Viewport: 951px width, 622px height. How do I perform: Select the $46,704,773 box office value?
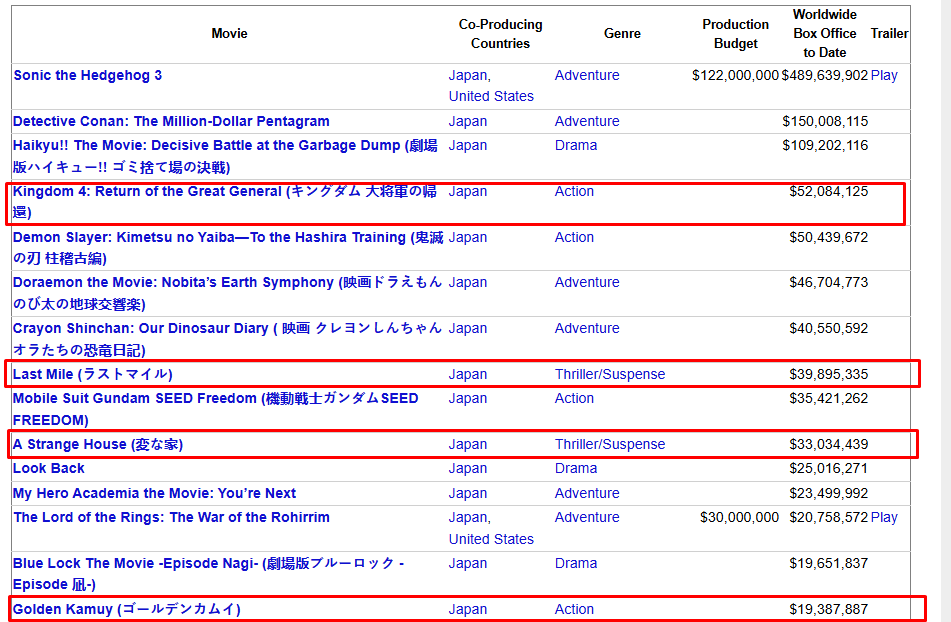pos(828,283)
